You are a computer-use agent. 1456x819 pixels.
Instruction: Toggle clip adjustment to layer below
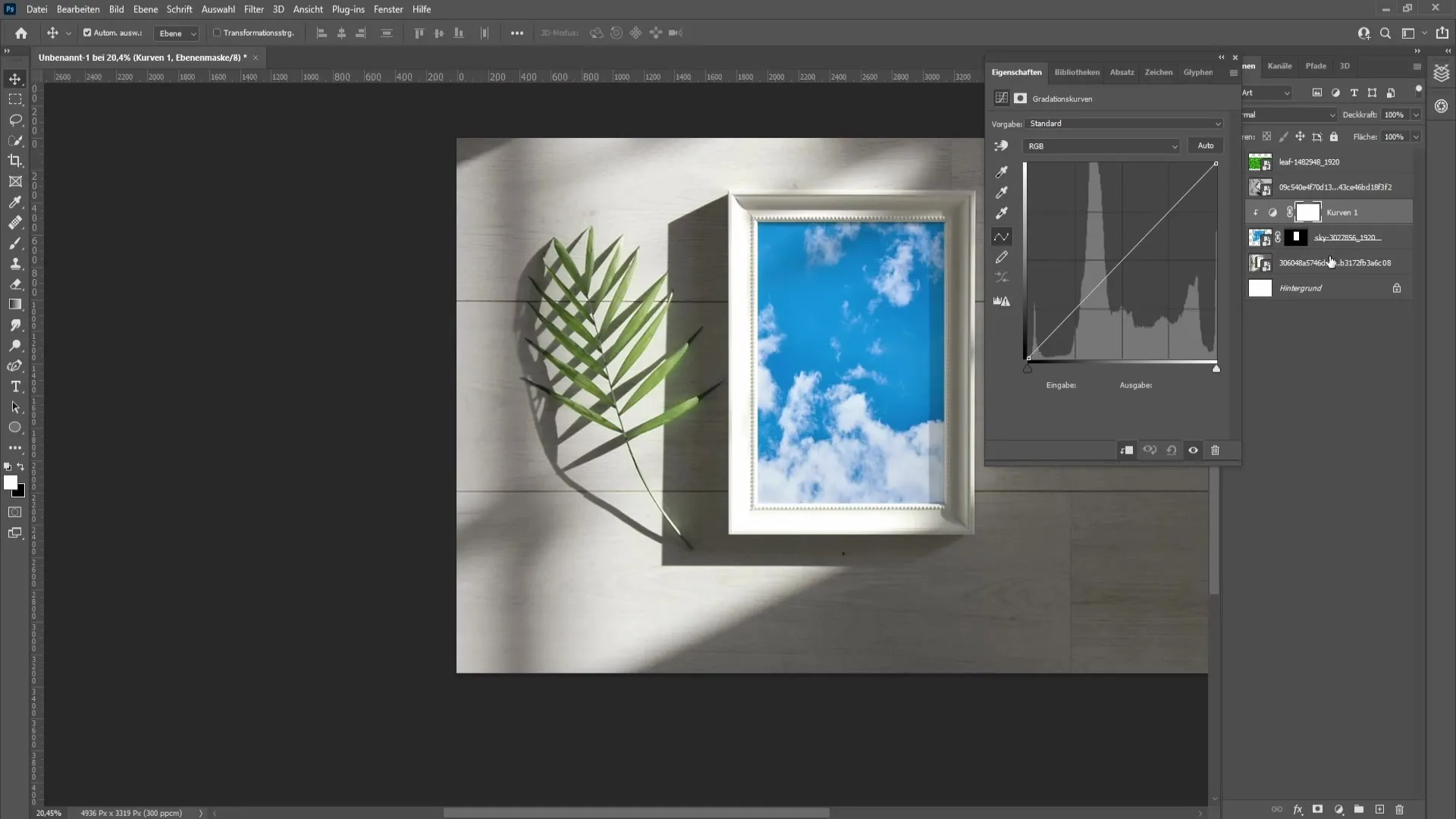pos(1127,450)
